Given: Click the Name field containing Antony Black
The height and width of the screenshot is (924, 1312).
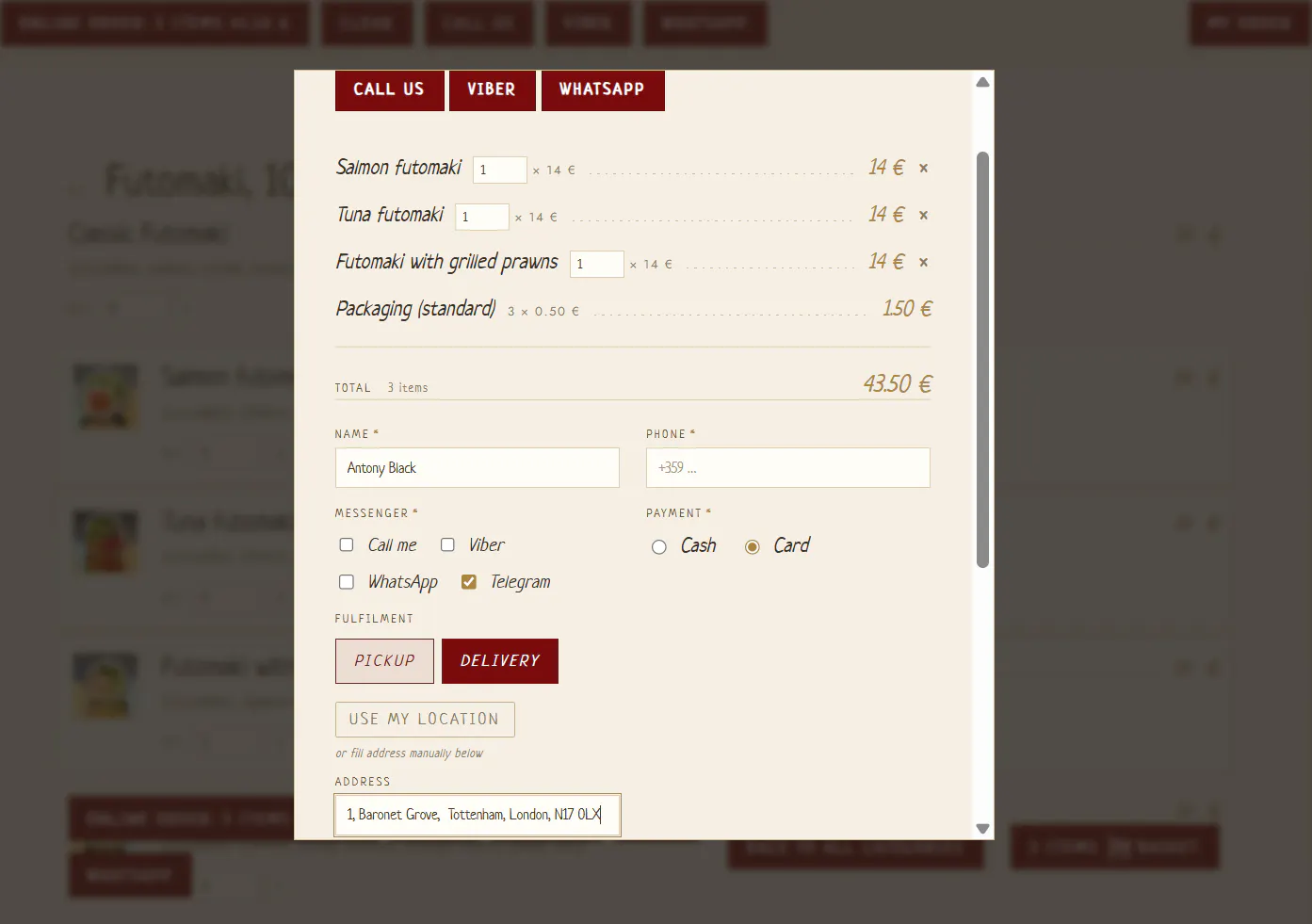Looking at the screenshot, I should coord(478,468).
